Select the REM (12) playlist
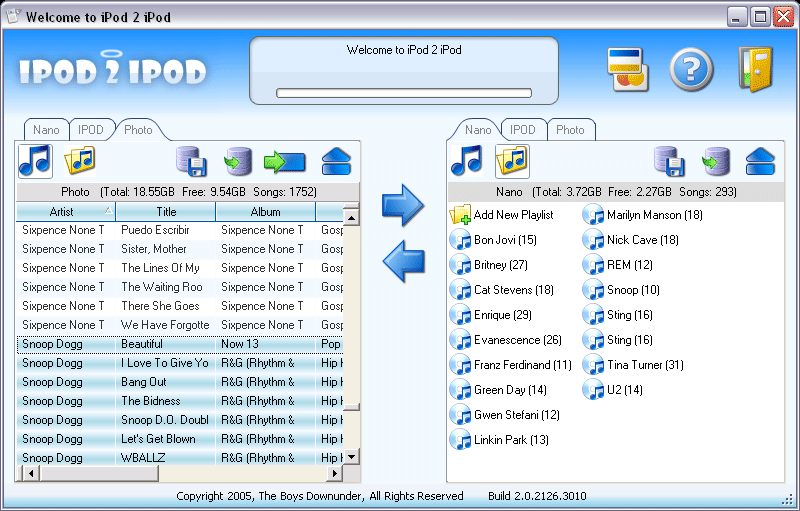Screen dimensions: 800x511 [618, 265]
